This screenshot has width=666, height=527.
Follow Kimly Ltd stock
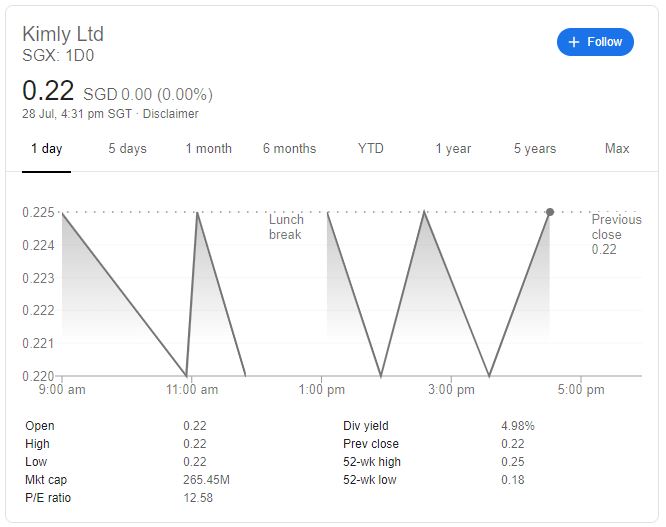click(x=595, y=42)
